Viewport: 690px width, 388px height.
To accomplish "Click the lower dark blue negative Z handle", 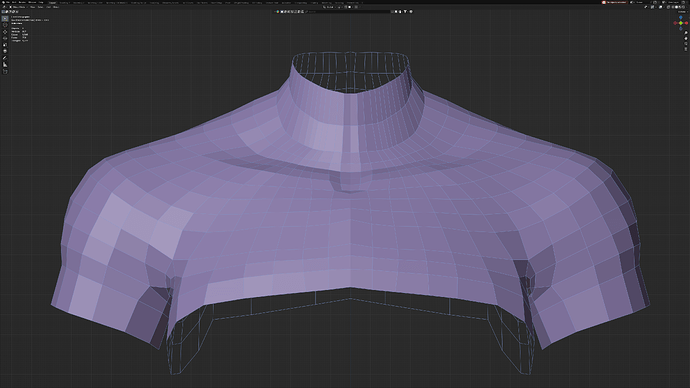I will point(681,29).
